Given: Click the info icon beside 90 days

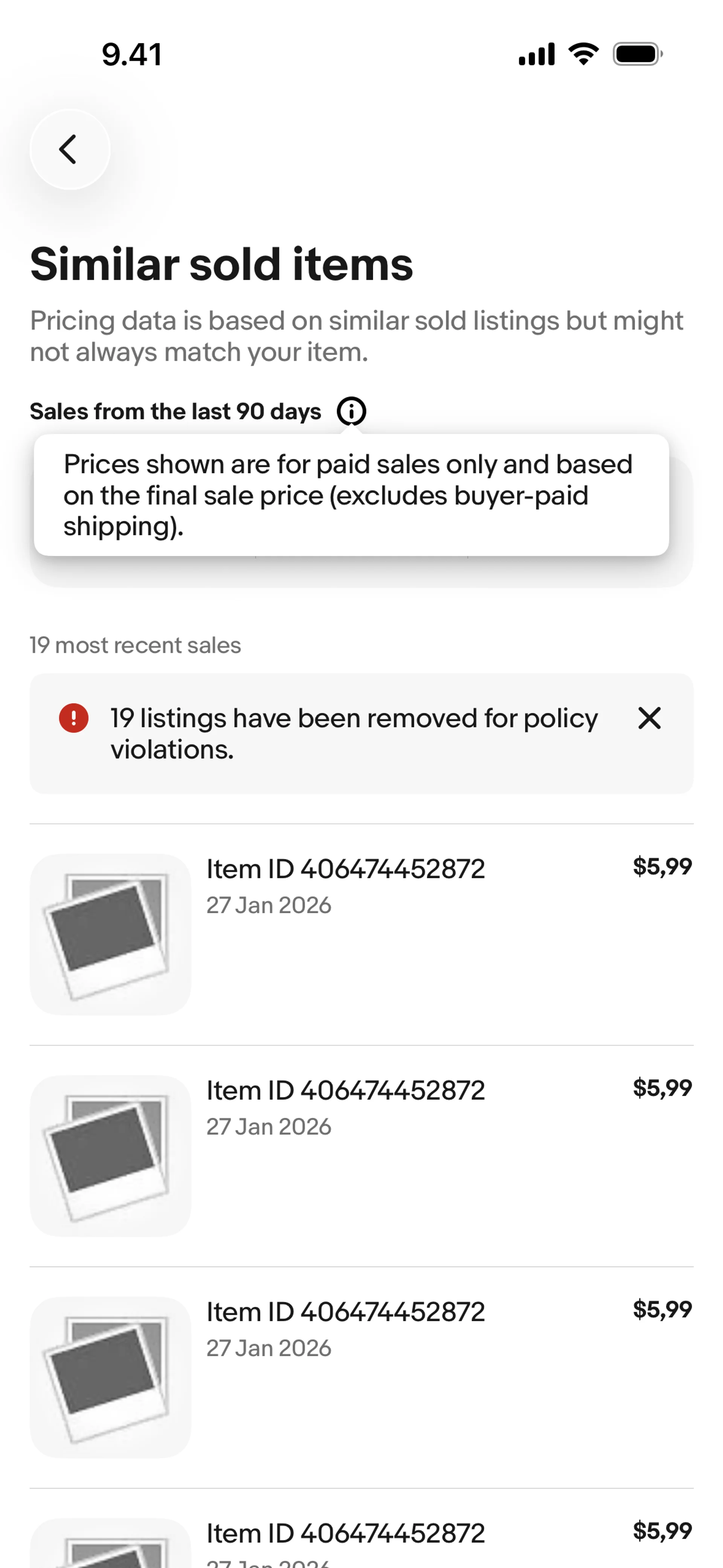Looking at the screenshot, I should point(351,411).
